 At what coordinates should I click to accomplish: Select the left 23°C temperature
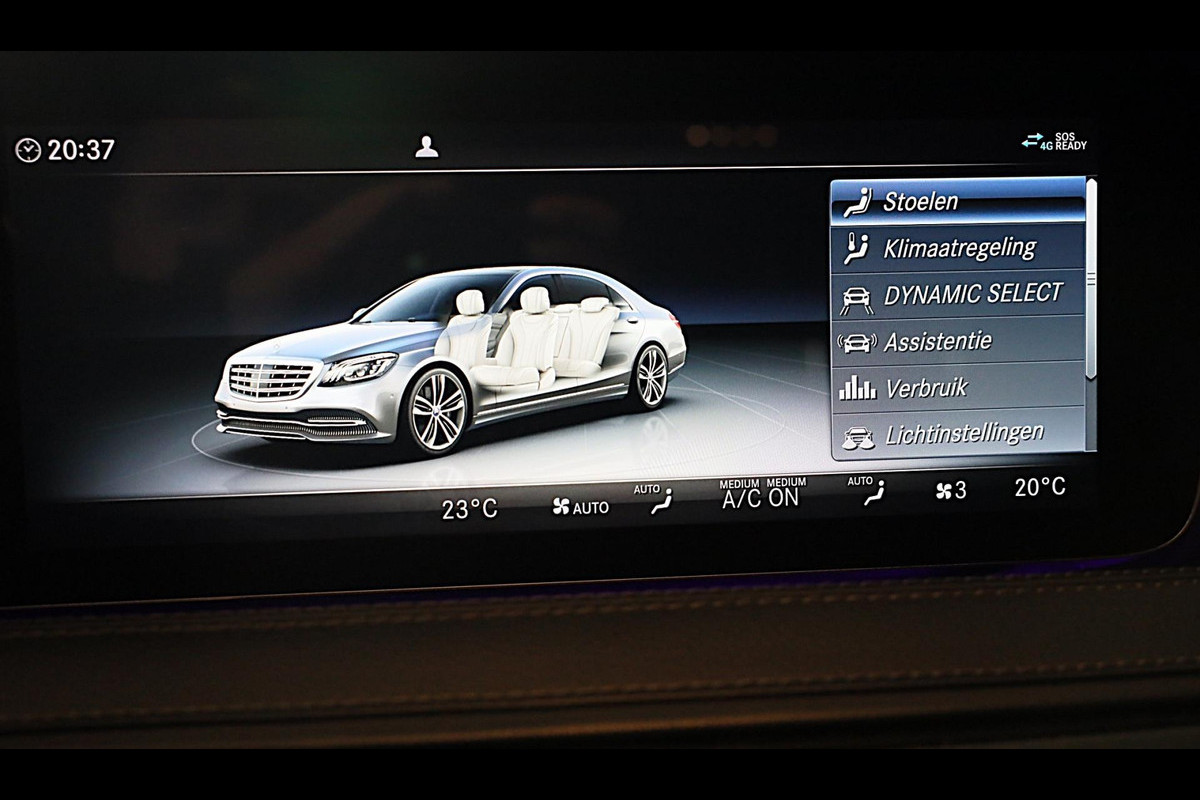click(x=470, y=509)
